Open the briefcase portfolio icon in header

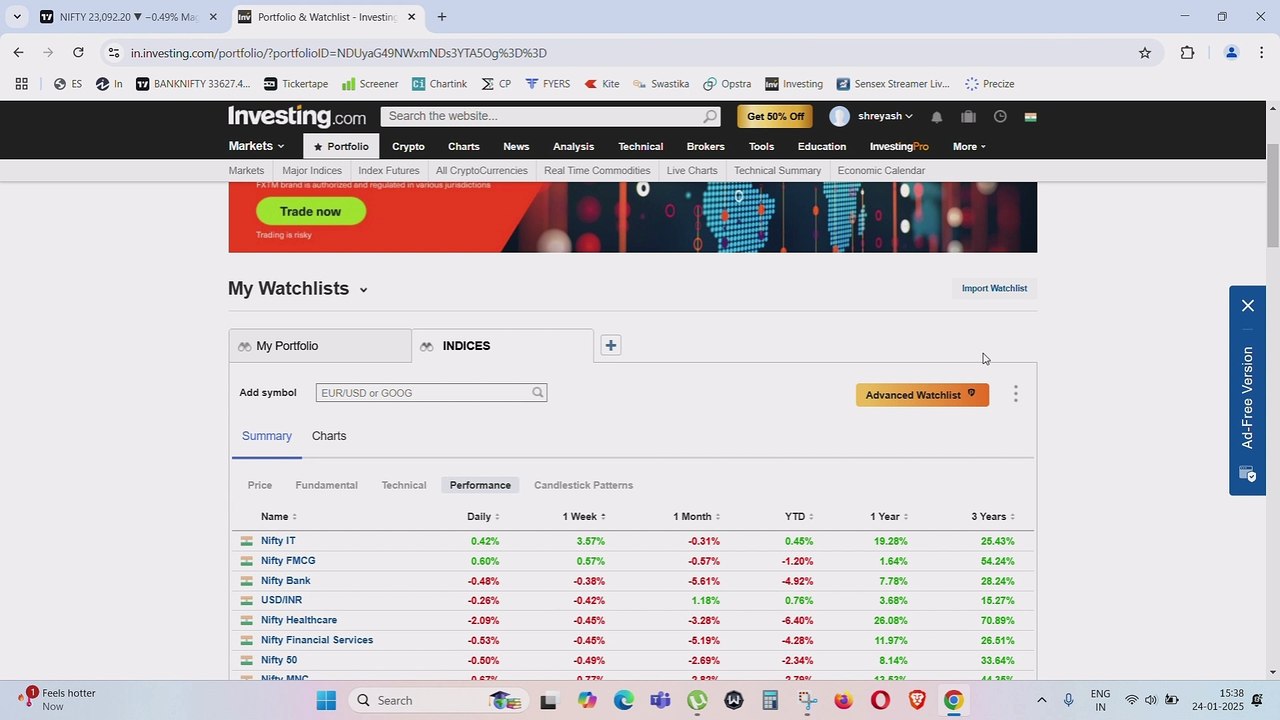(x=968, y=117)
